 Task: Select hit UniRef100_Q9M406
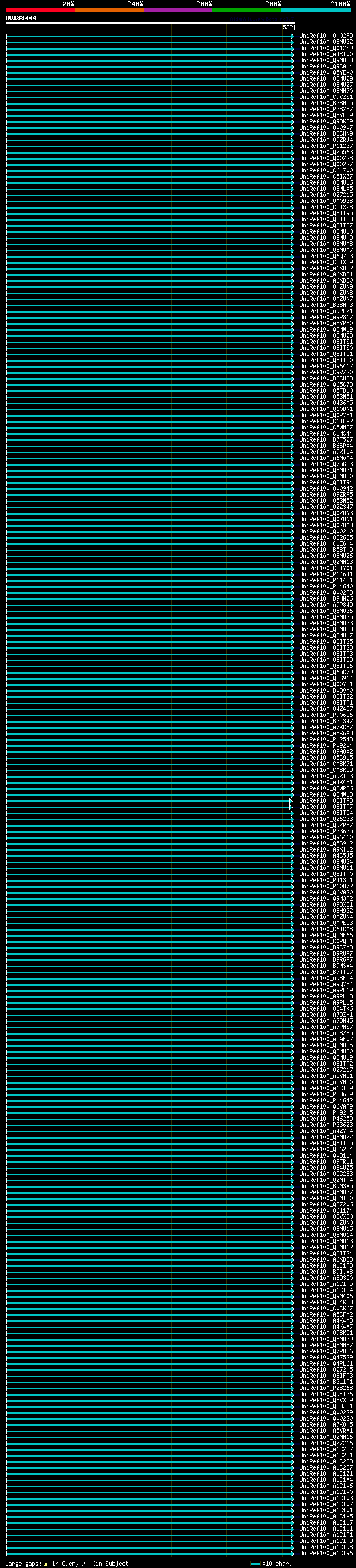tap(326, 1296)
